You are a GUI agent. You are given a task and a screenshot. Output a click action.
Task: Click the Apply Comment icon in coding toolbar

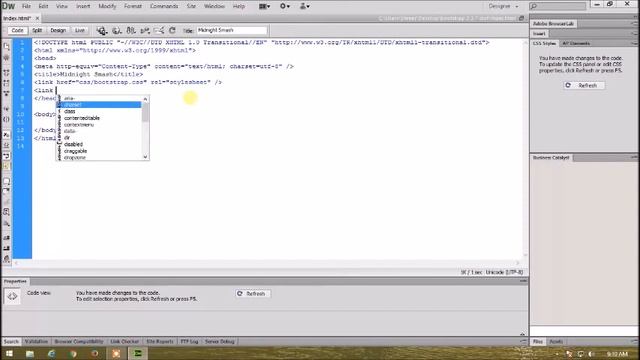coord(7,181)
